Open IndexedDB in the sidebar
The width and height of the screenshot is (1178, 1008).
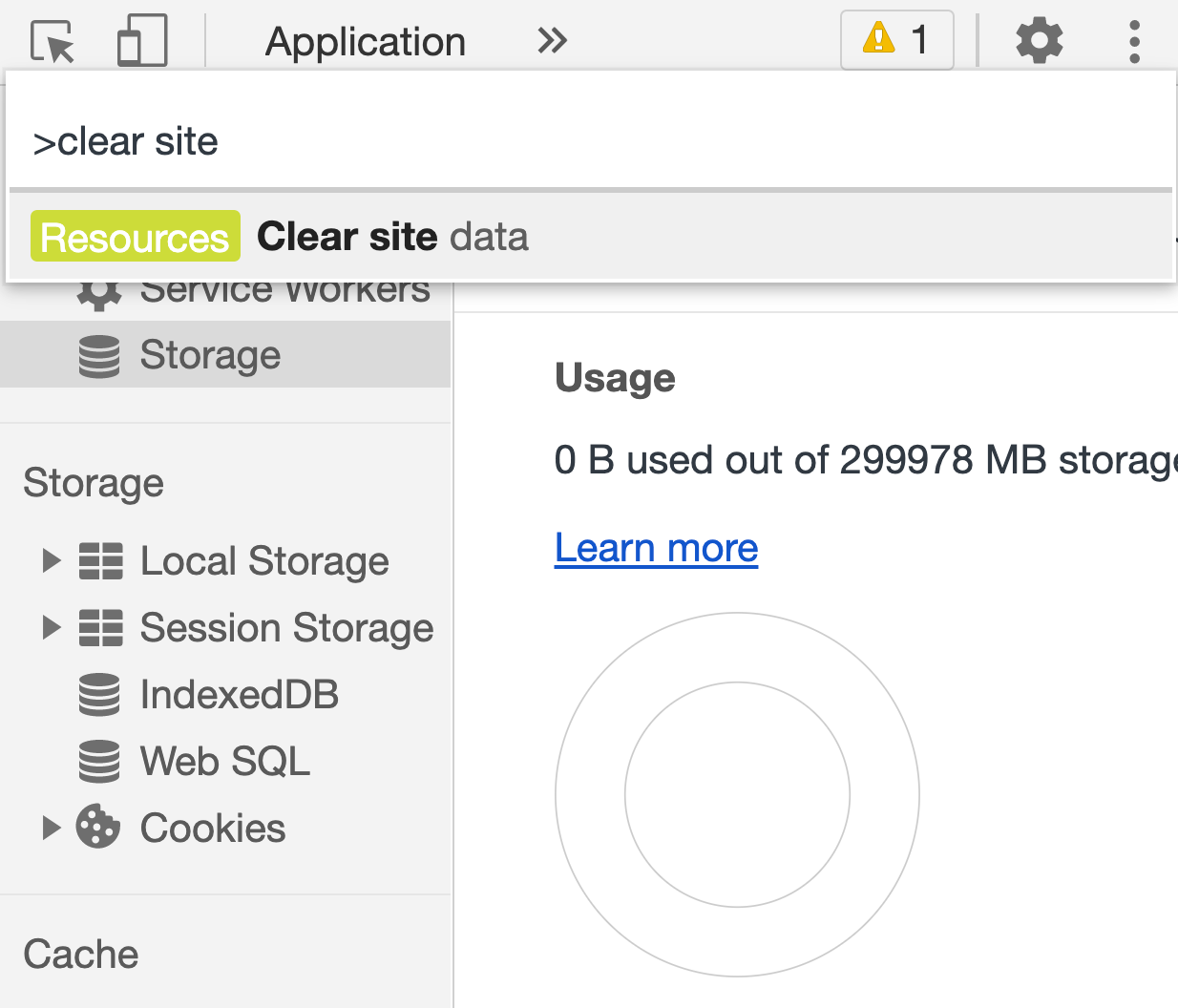coord(225,695)
